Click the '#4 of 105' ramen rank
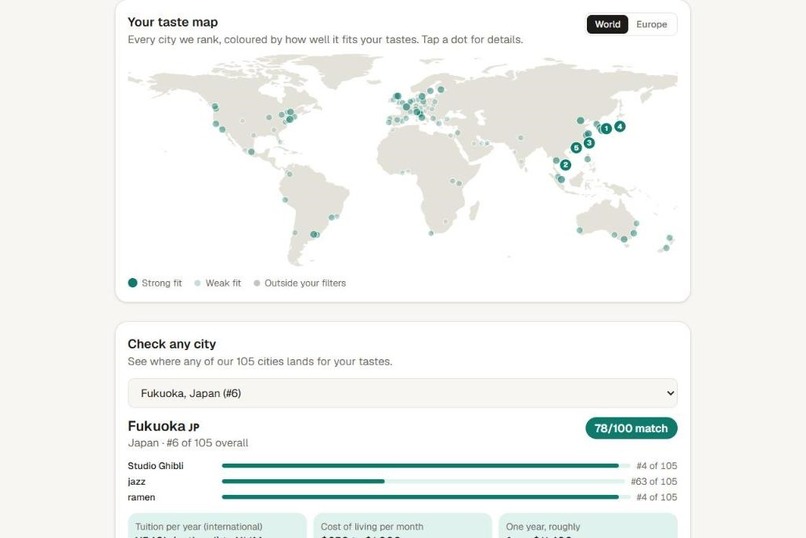This screenshot has width=806, height=538. point(656,497)
